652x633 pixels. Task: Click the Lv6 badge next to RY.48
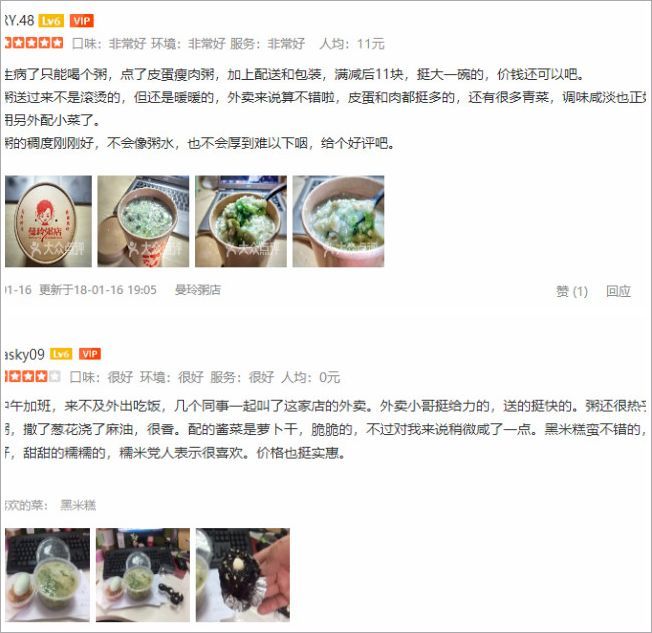(x=51, y=20)
